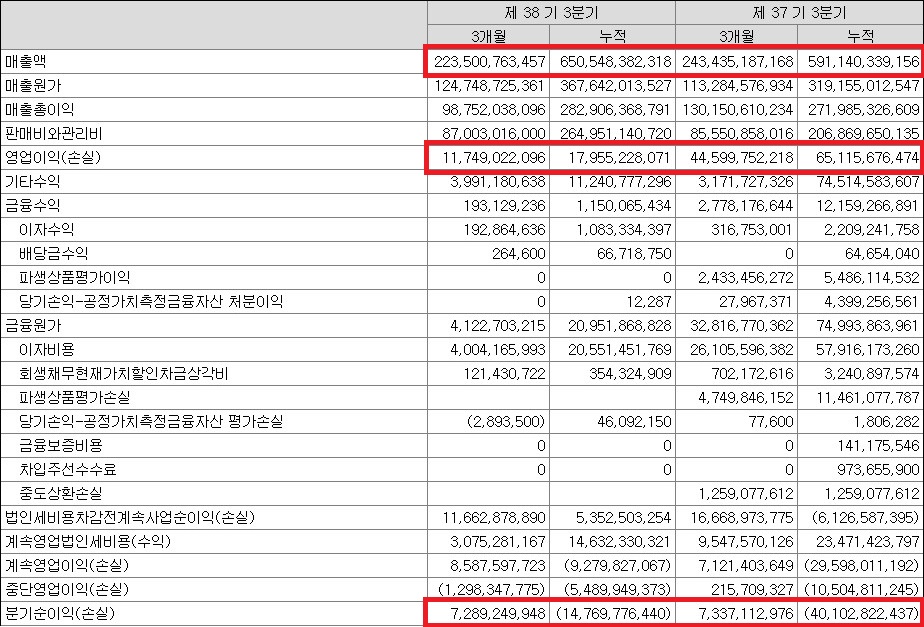Screen dimensions: 924x627
Task: Select the 매출총이익 row label
Action: [39, 109]
